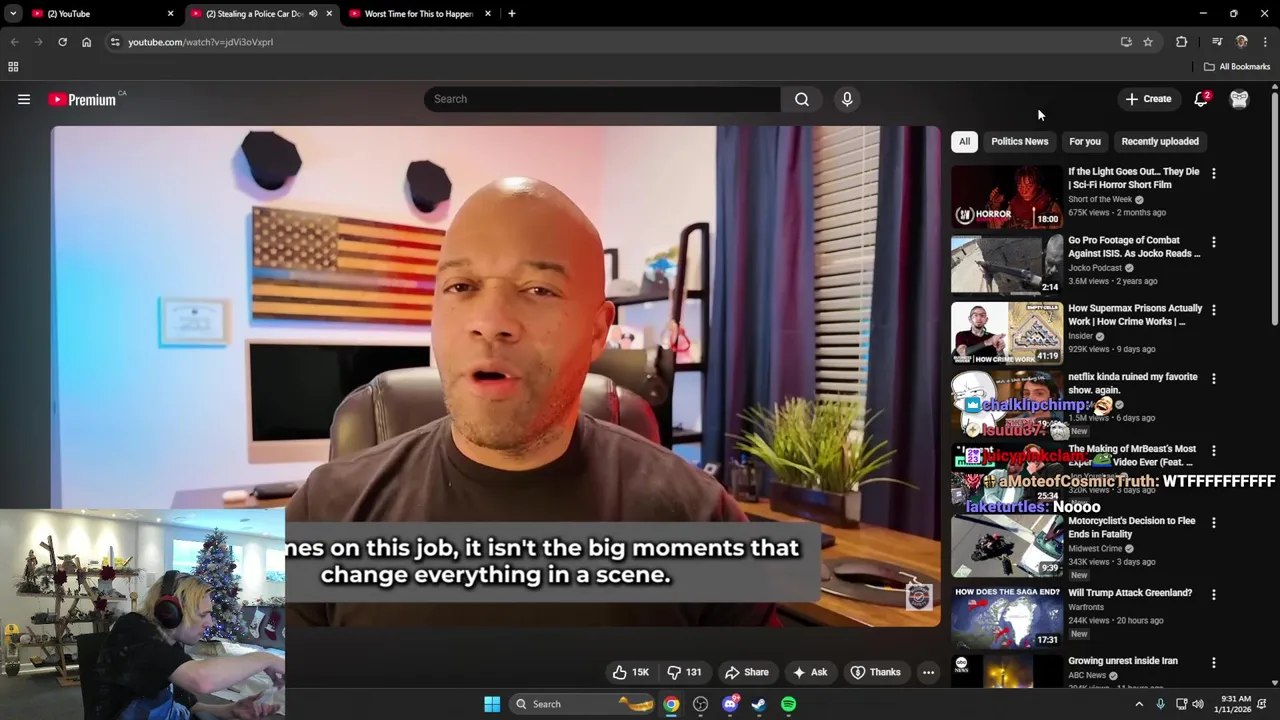Image resolution: width=1280 pixels, height=720 pixels.
Task: Open options for Go Pro Footage of Combat video
Action: point(1214,242)
